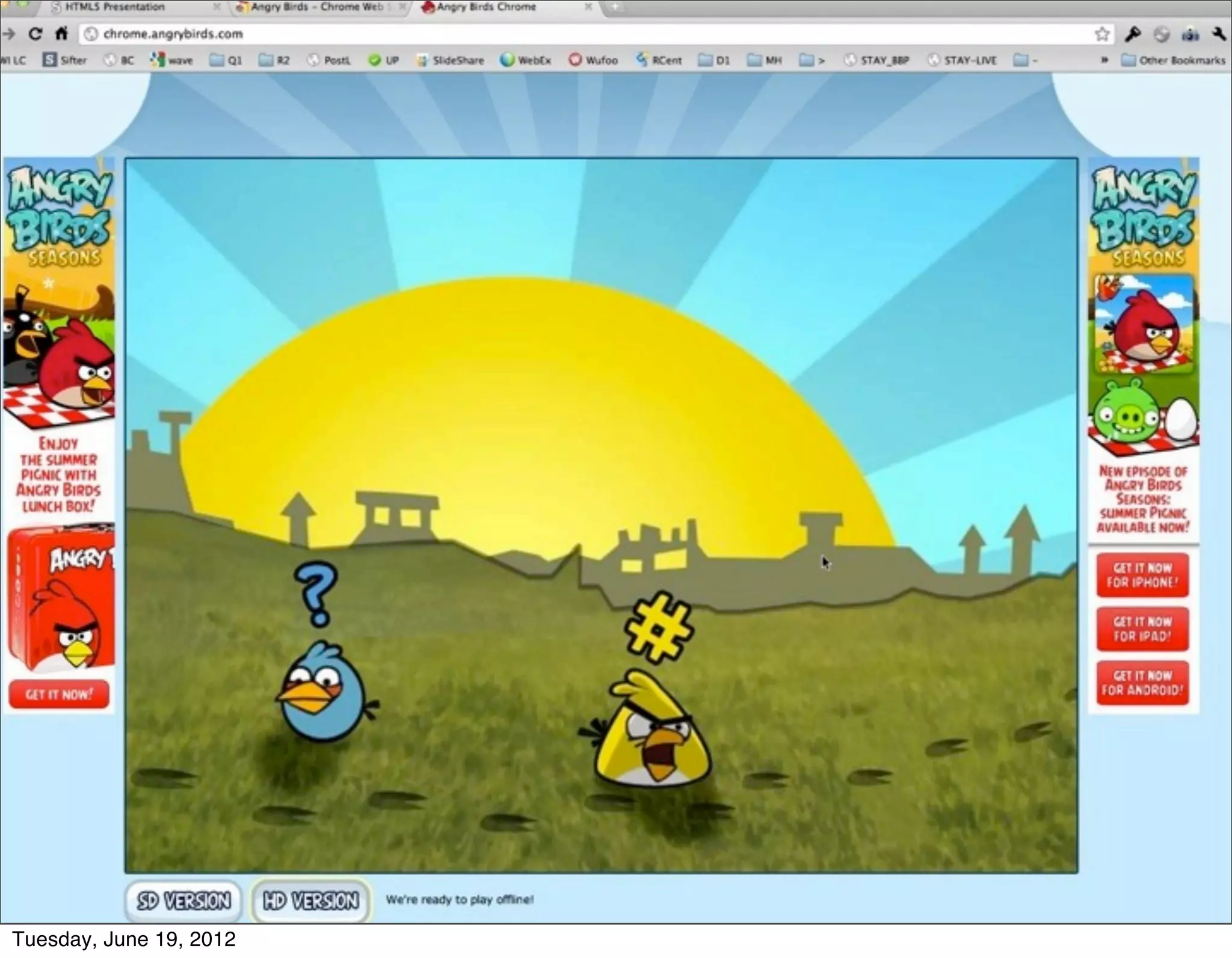Switch to HD VERSION of the game
Viewport: 1232px width, 958px height.
(310, 901)
